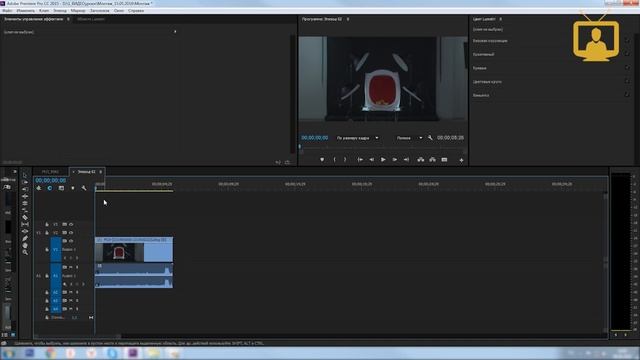Select the video clip on V1

(134, 249)
